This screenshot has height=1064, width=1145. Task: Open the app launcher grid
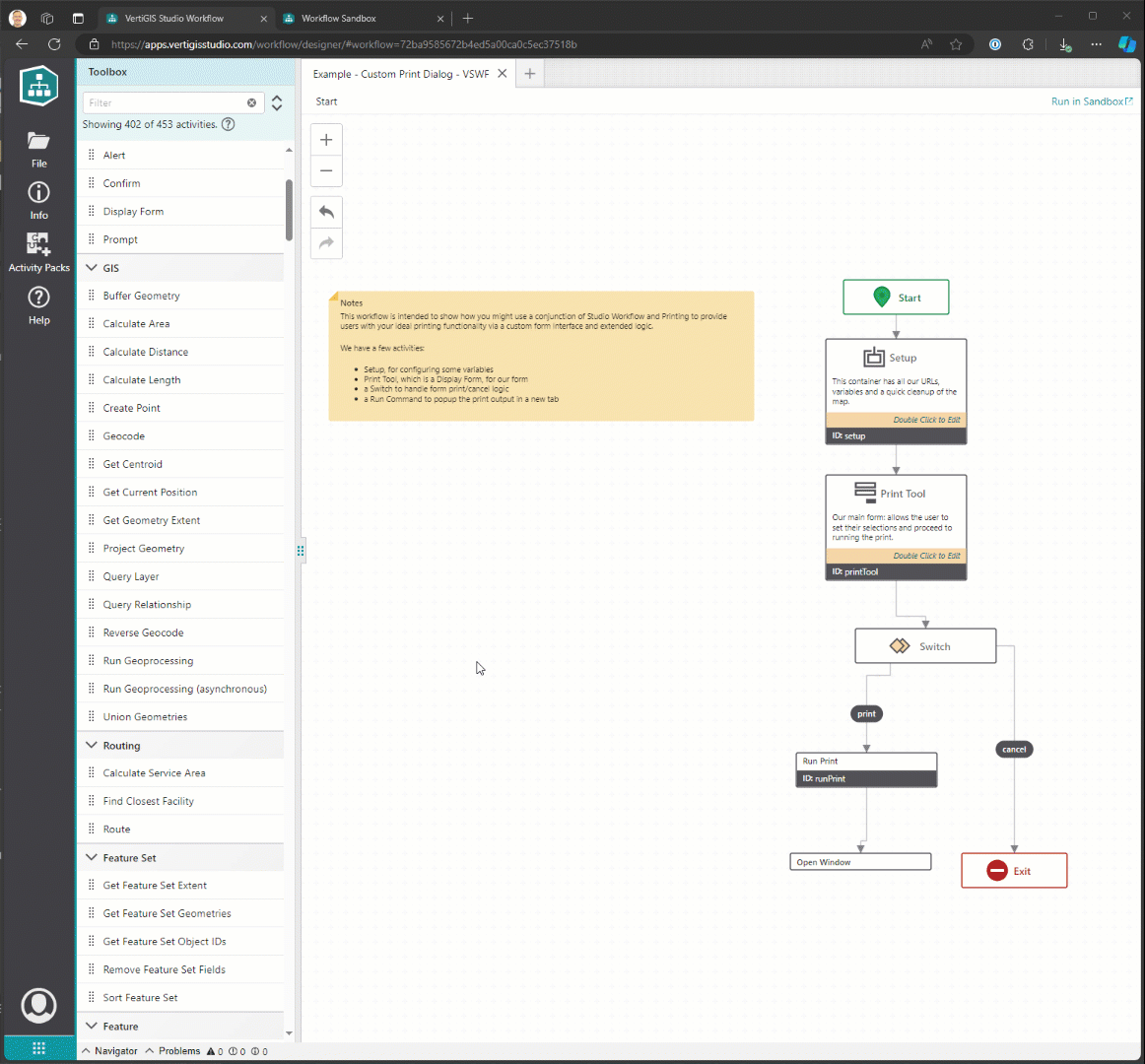click(x=38, y=1048)
